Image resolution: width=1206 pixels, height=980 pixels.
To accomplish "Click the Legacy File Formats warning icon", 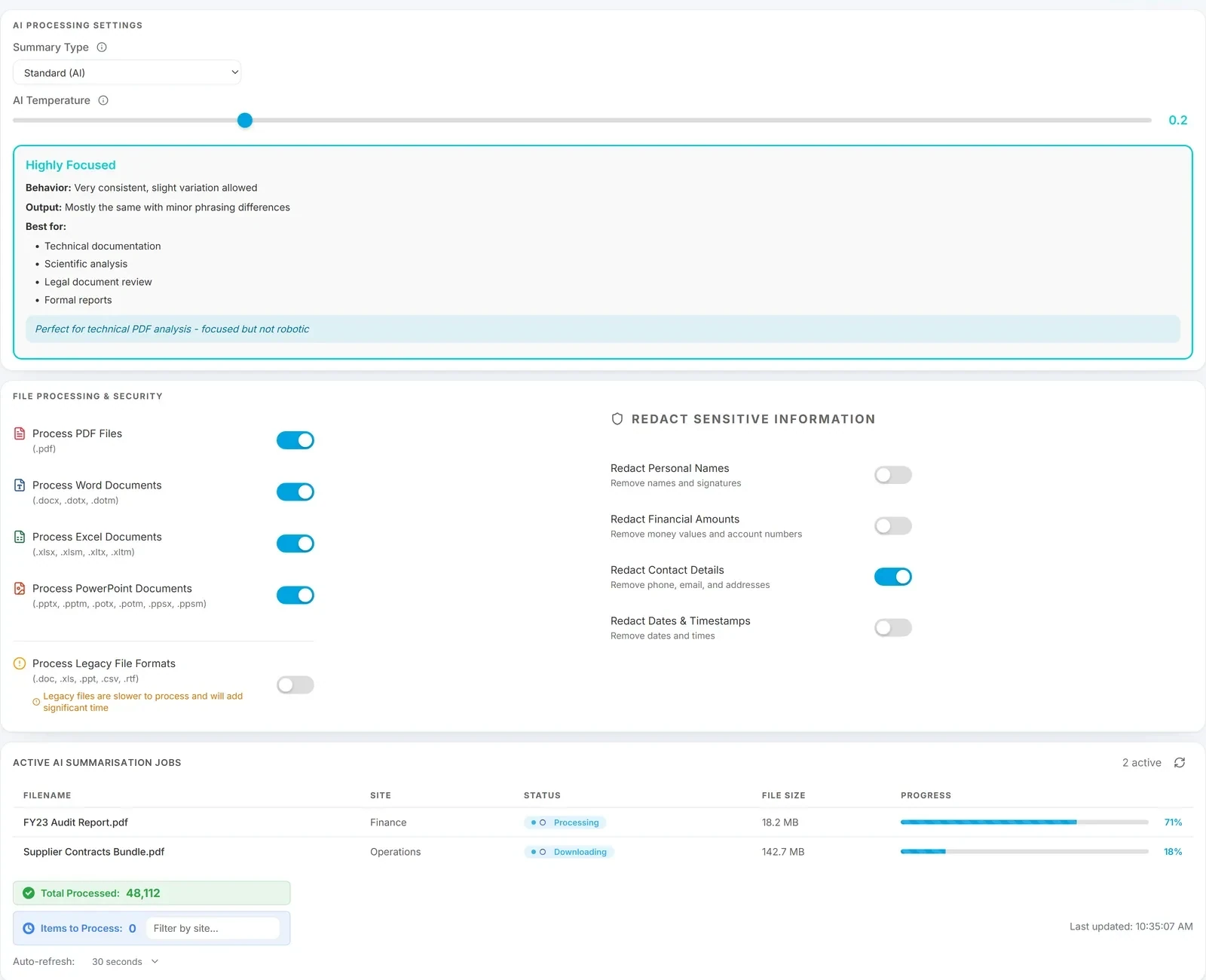I will coord(20,663).
